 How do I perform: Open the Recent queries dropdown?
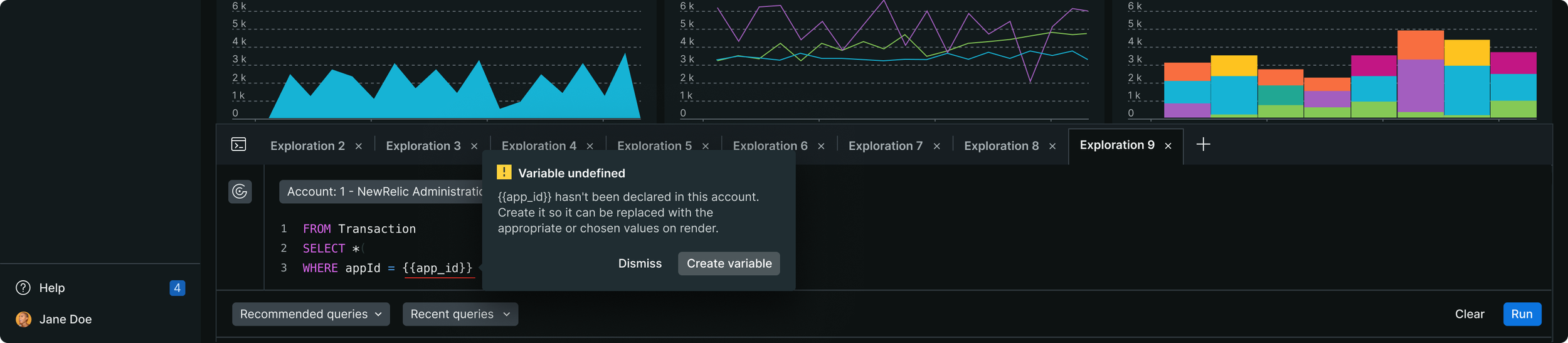(460, 314)
